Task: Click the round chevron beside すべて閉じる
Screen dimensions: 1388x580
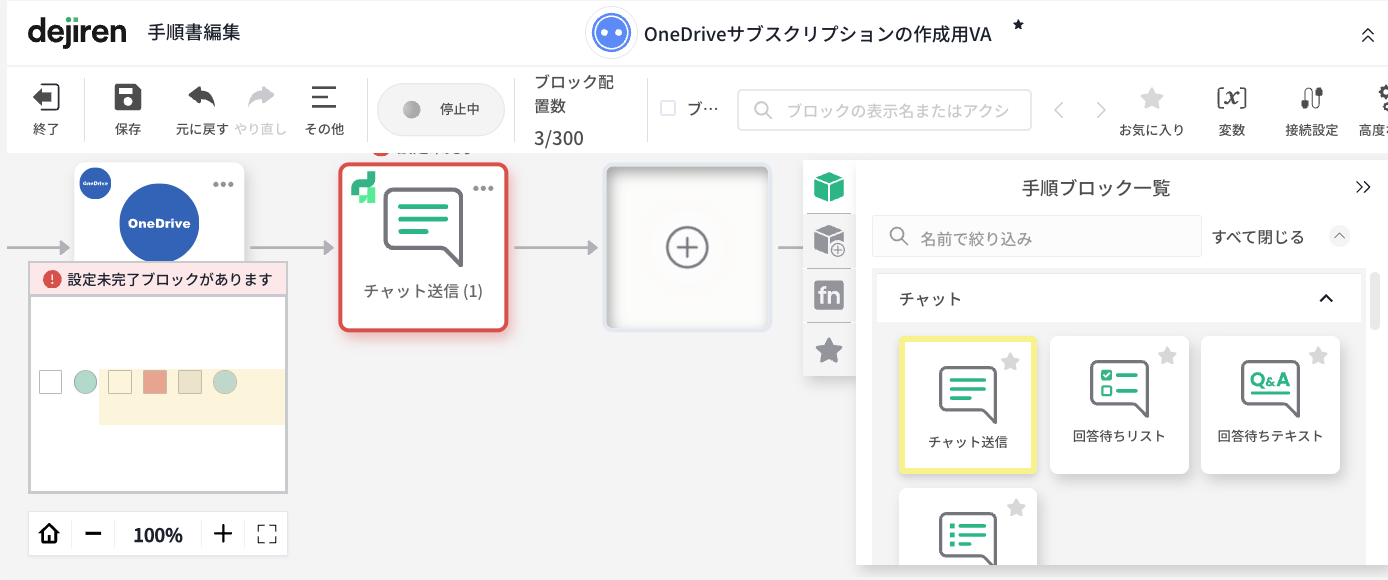Action: (1340, 237)
